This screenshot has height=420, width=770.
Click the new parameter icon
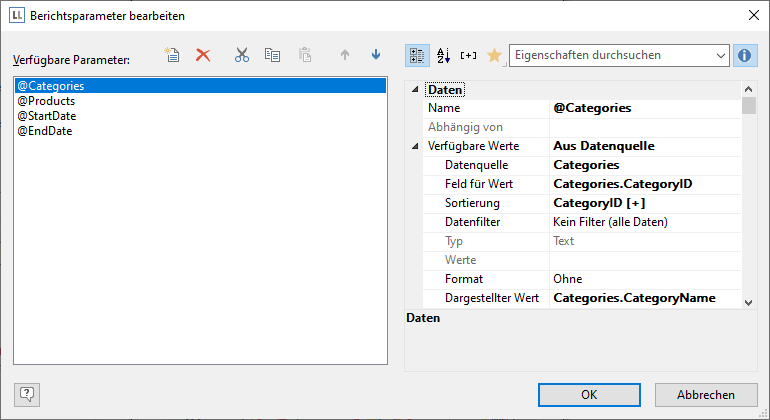173,56
